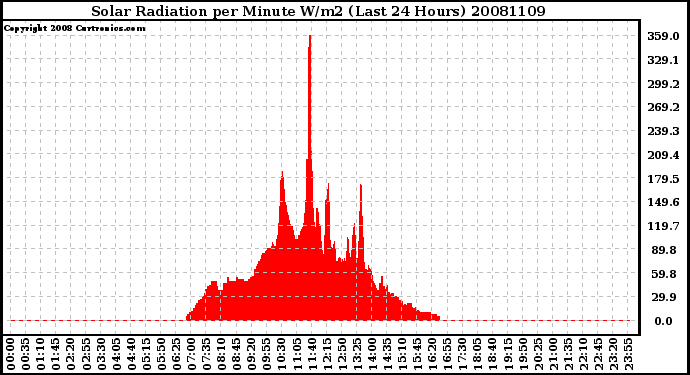Click the x-axis time label 06:25
Viewport: 690px width, 375px height.
point(176,354)
